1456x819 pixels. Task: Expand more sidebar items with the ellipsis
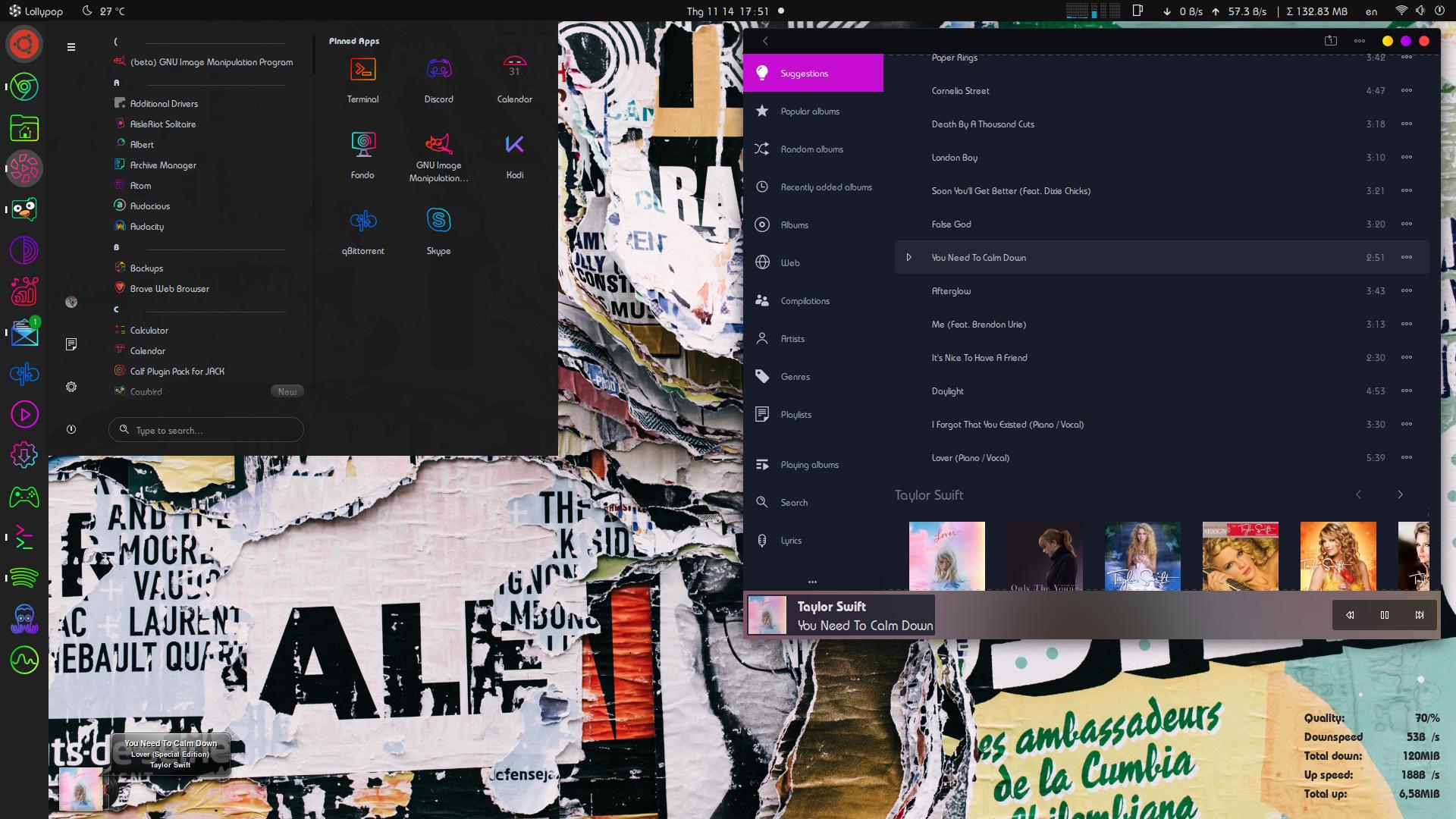(x=812, y=582)
